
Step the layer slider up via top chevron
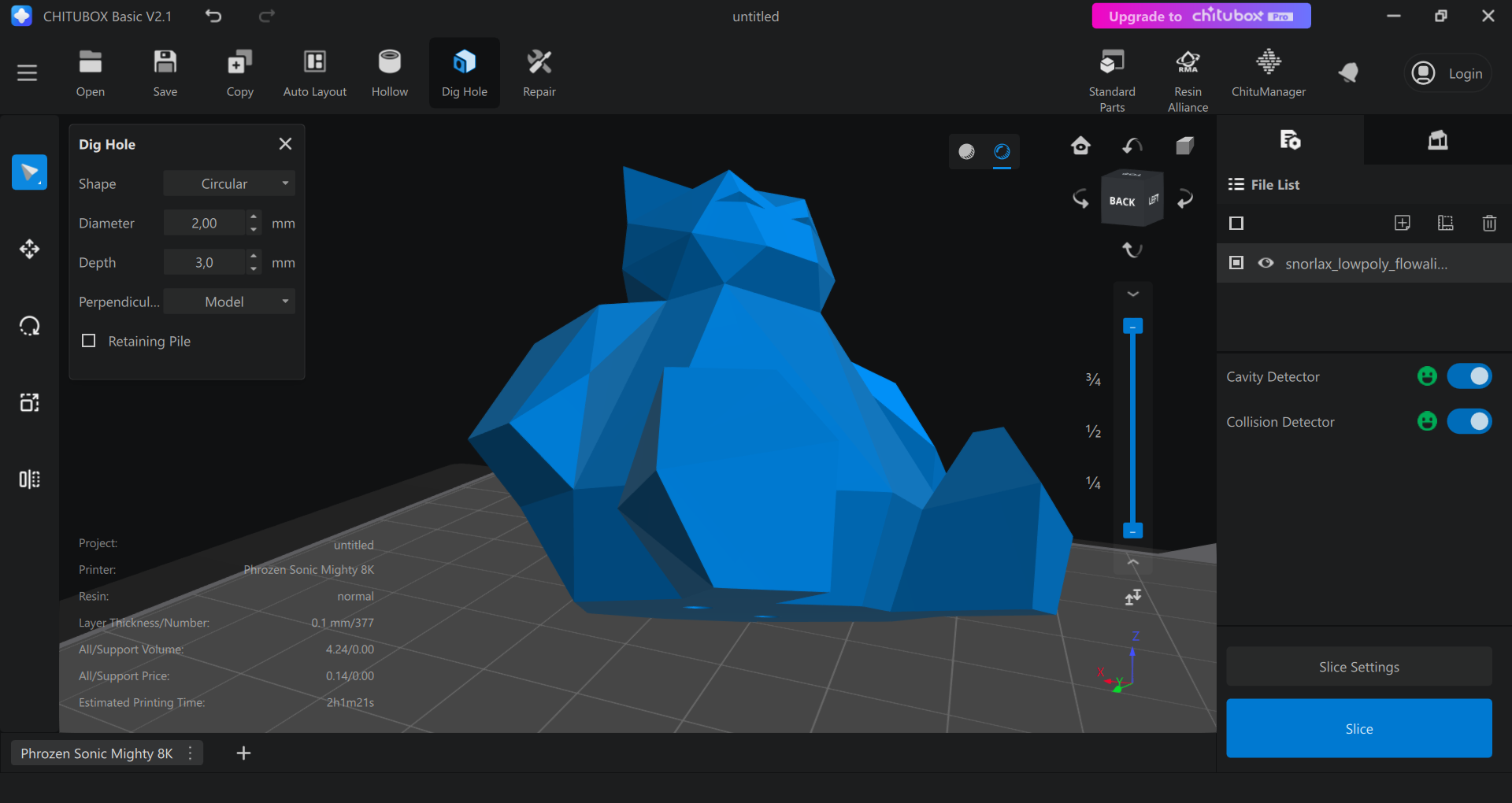click(x=1133, y=294)
